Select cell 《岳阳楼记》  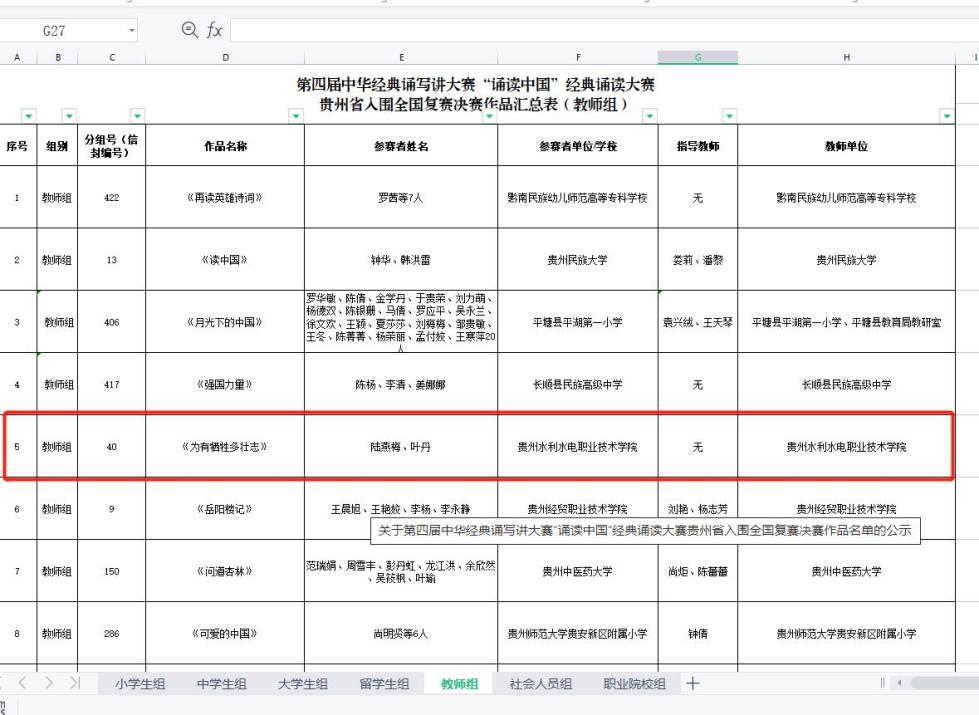coord(225,509)
